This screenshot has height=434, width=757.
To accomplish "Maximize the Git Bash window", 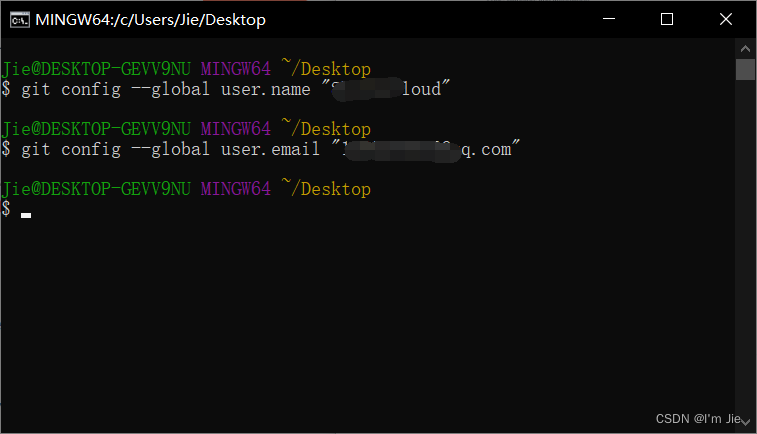I will pos(667,19).
